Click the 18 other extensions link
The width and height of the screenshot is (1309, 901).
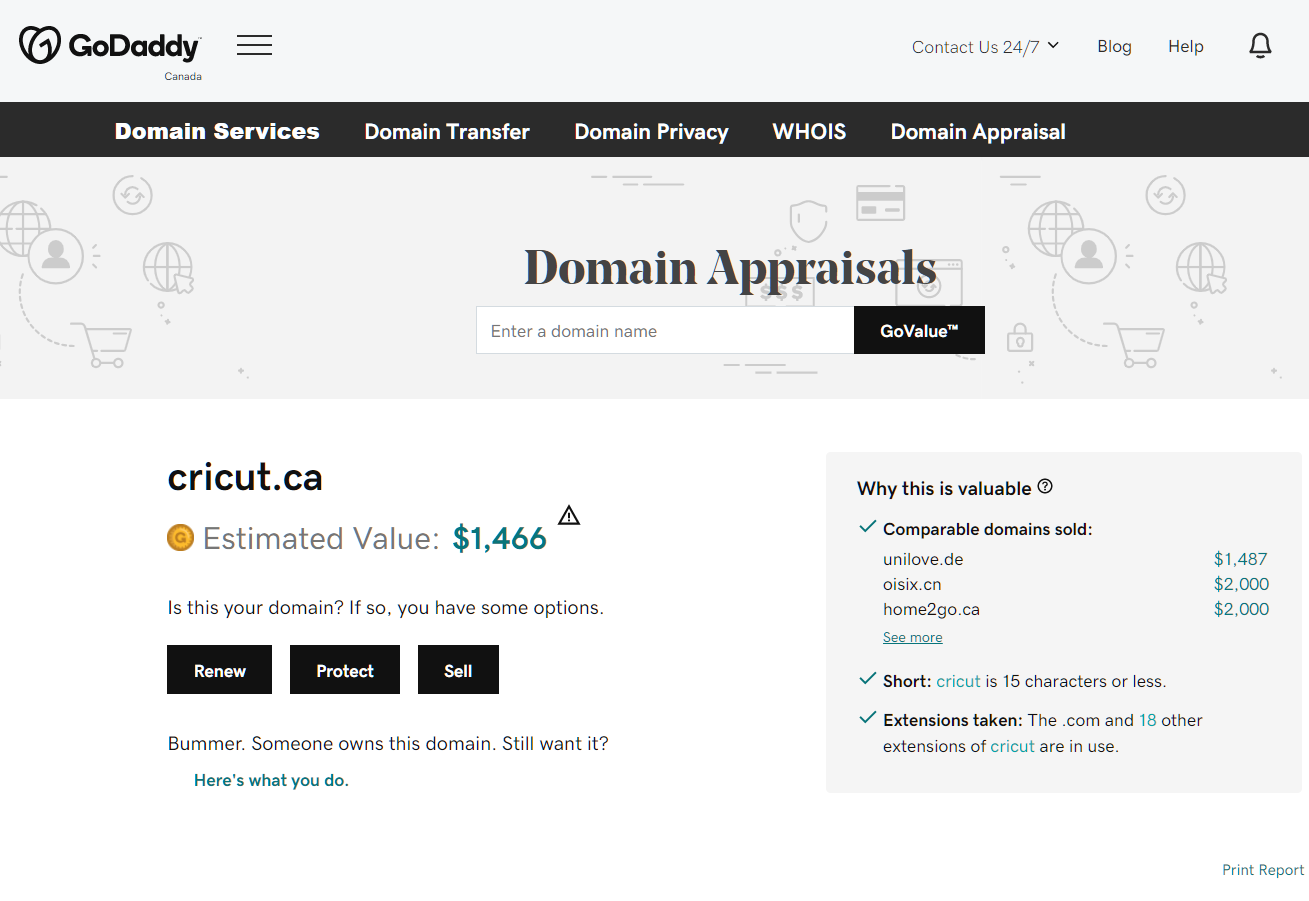click(x=1147, y=720)
